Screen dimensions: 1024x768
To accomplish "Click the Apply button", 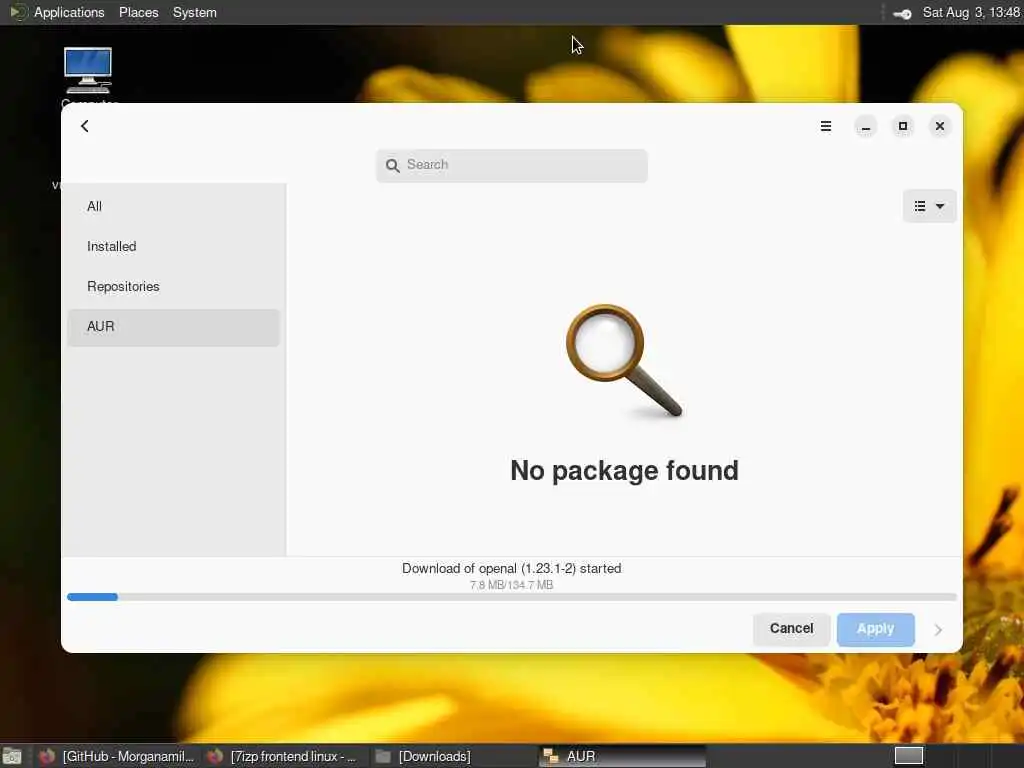I will (875, 629).
